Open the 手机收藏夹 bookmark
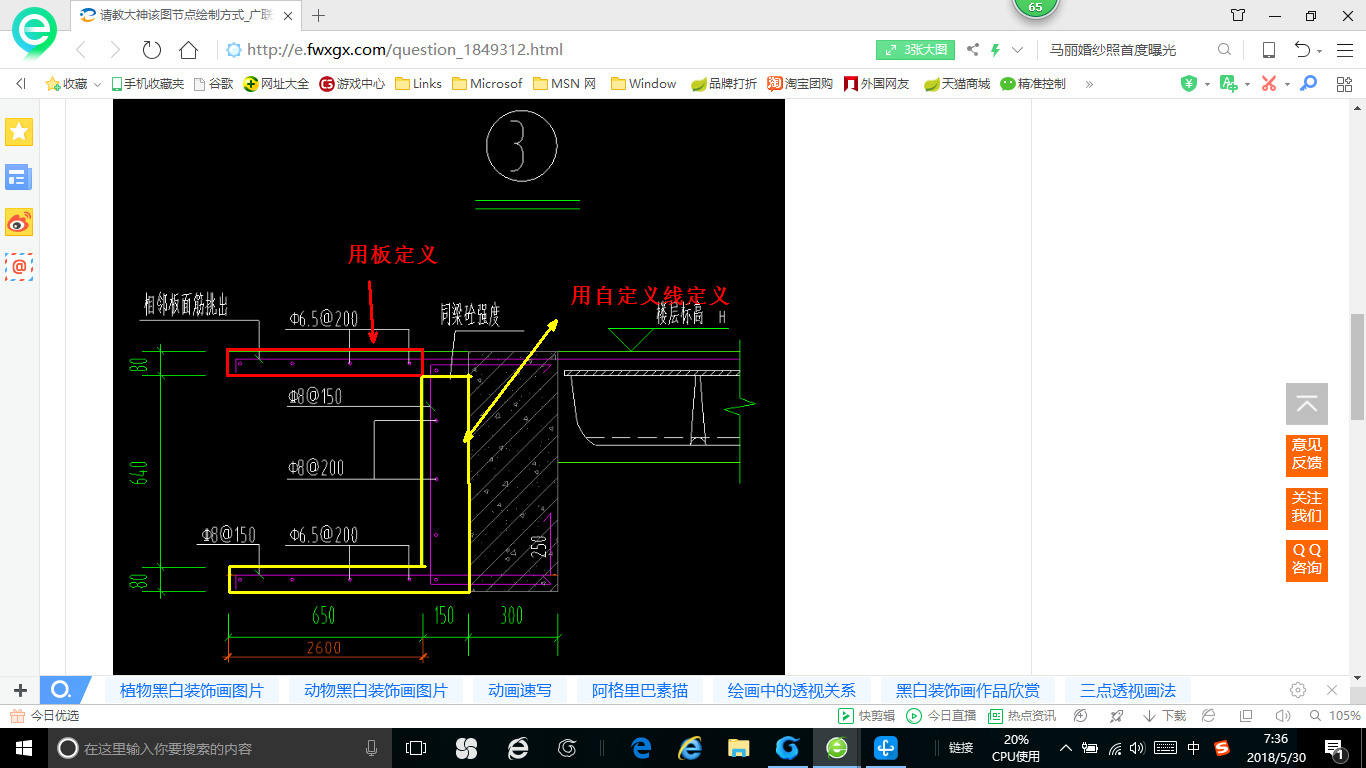The height and width of the screenshot is (768, 1366). pyautogui.click(x=147, y=84)
